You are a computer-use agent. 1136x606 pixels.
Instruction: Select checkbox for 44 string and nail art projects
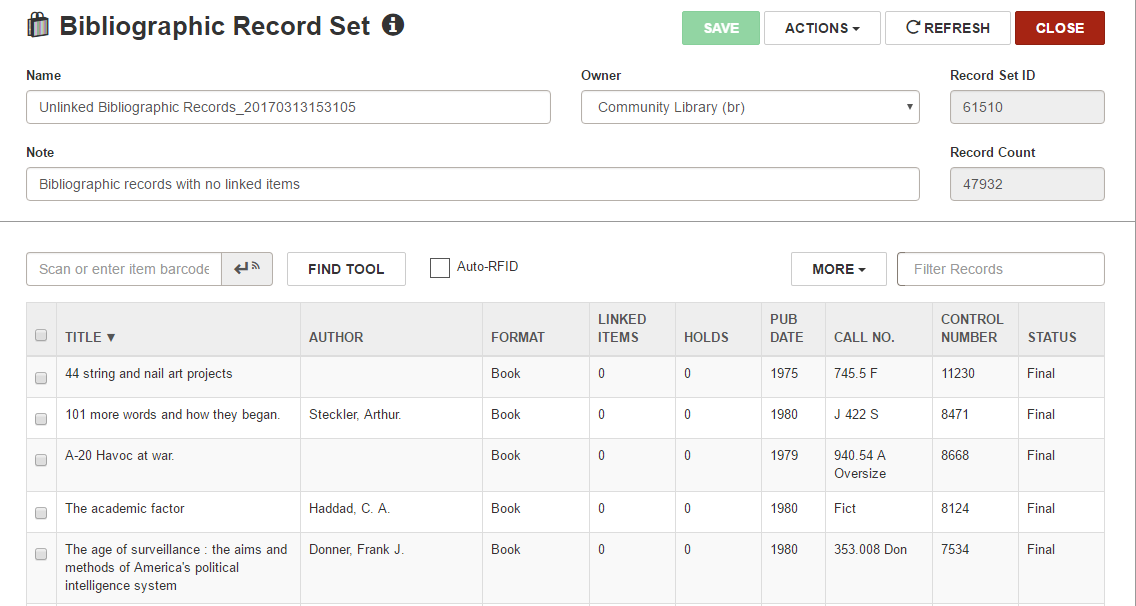(41, 378)
